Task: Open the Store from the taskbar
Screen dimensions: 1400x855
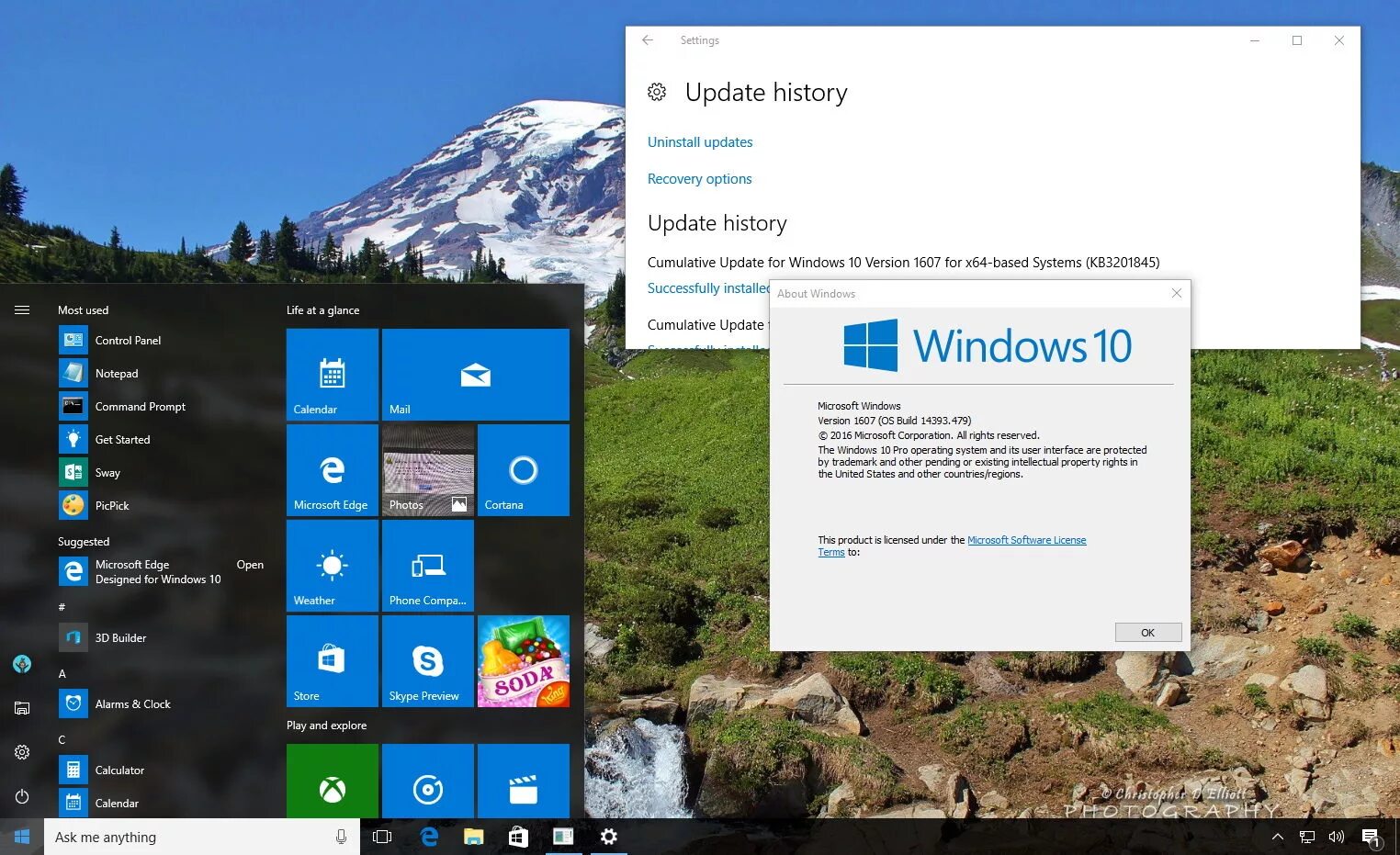Action: coord(518,837)
